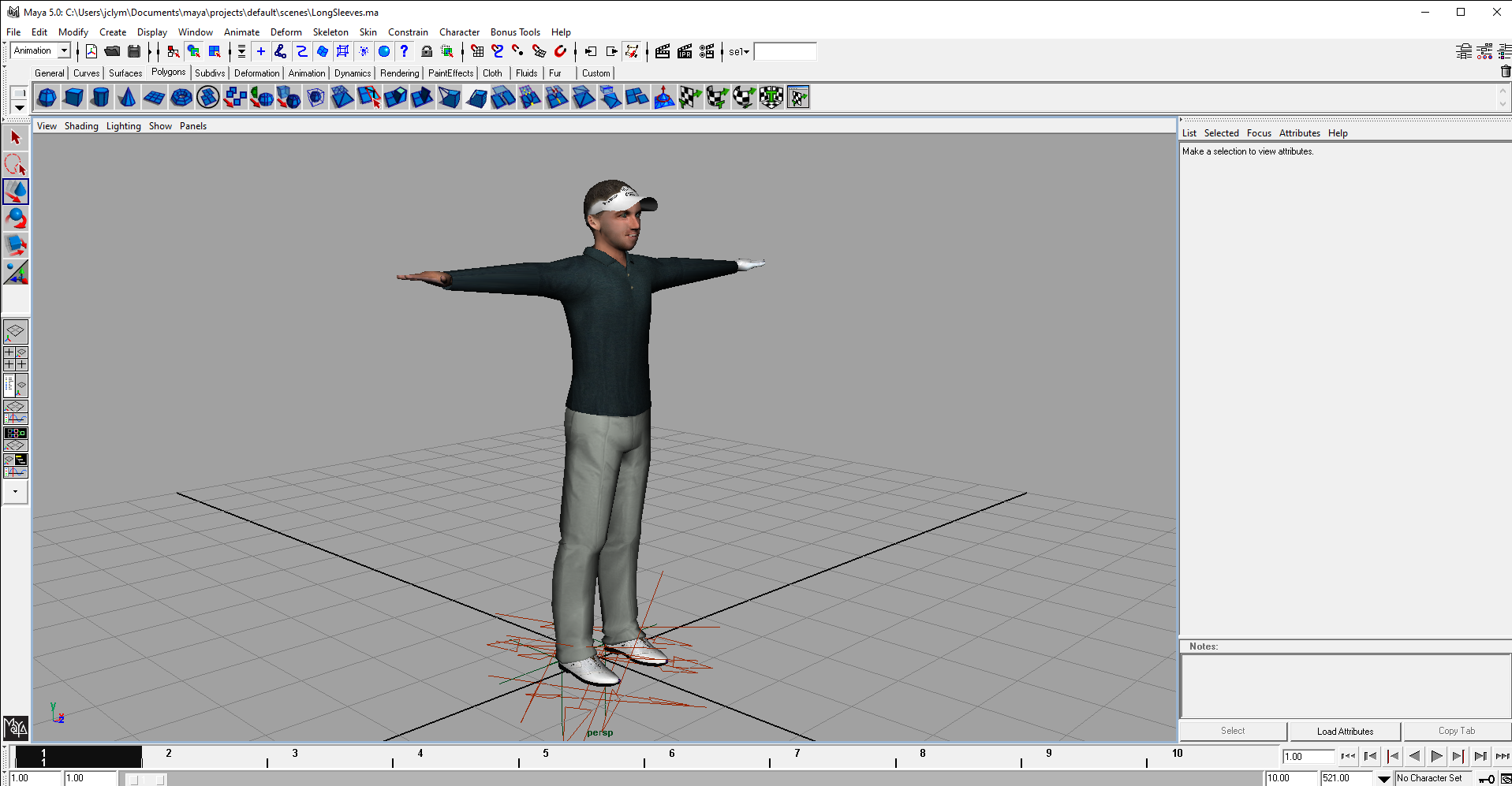Viewport: 1512px width, 786px height.
Task: Click the Save scene floppy icon
Action: (134, 52)
